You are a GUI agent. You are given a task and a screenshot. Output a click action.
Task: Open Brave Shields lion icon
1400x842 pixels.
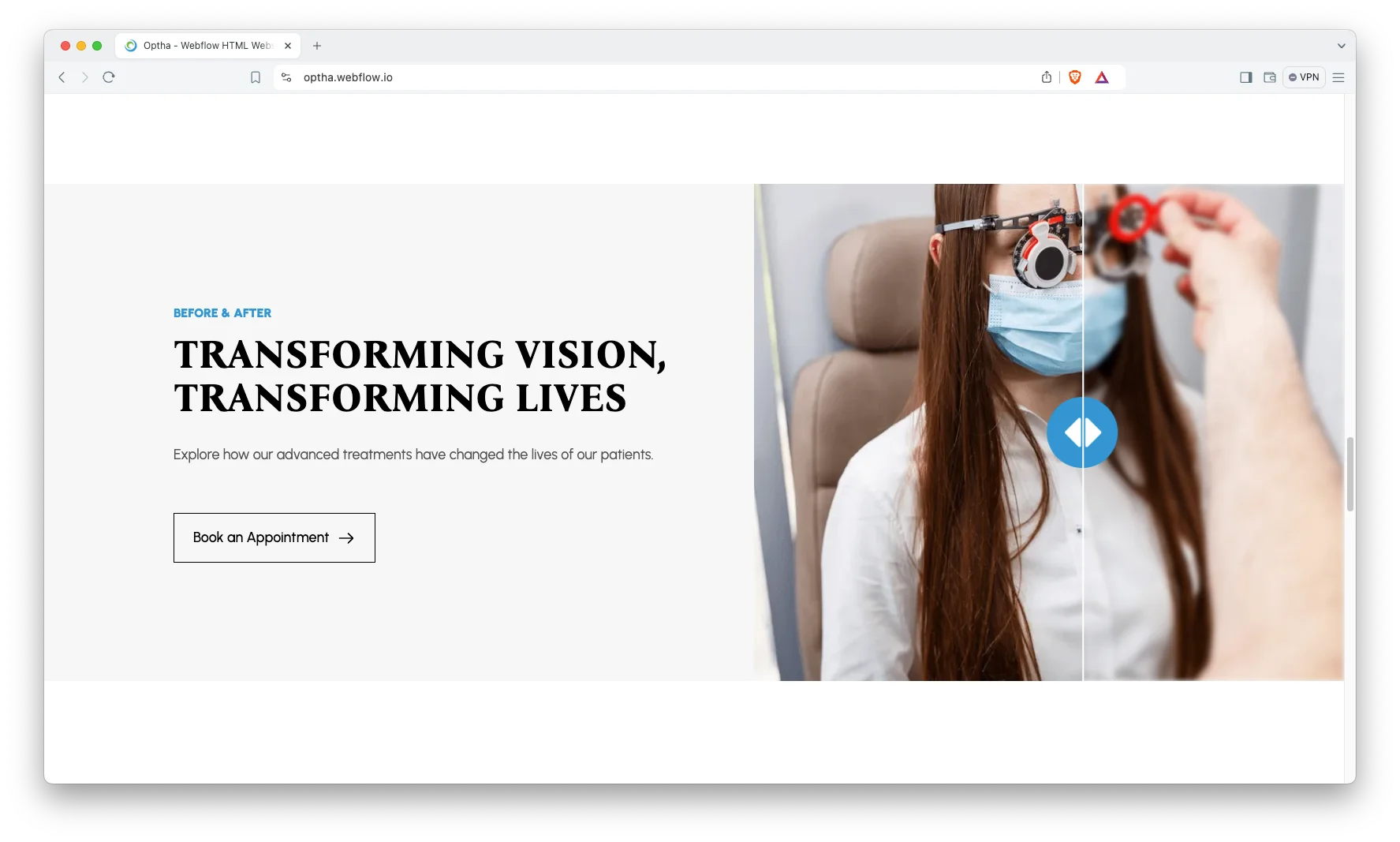[1074, 77]
